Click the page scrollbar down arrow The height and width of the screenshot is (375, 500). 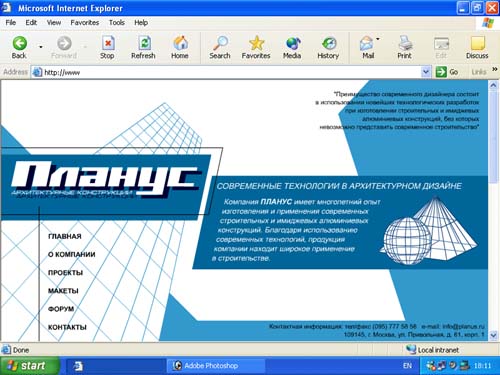pos(493,335)
